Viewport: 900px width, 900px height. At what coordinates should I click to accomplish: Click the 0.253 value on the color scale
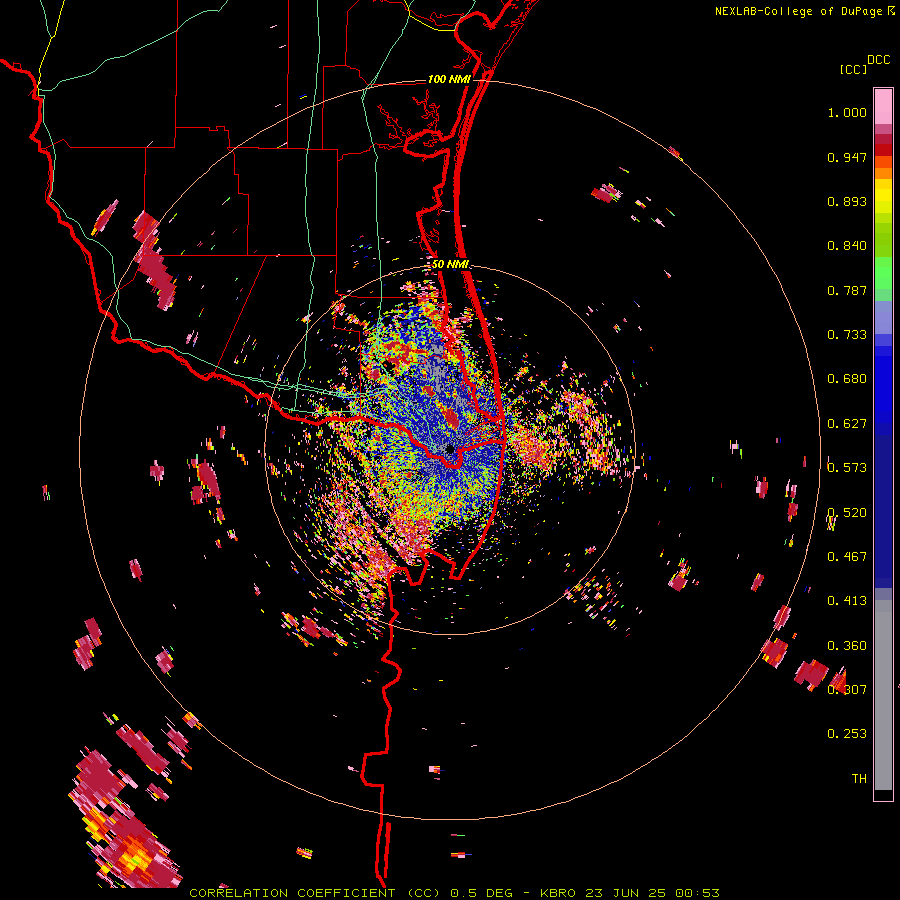tap(847, 734)
